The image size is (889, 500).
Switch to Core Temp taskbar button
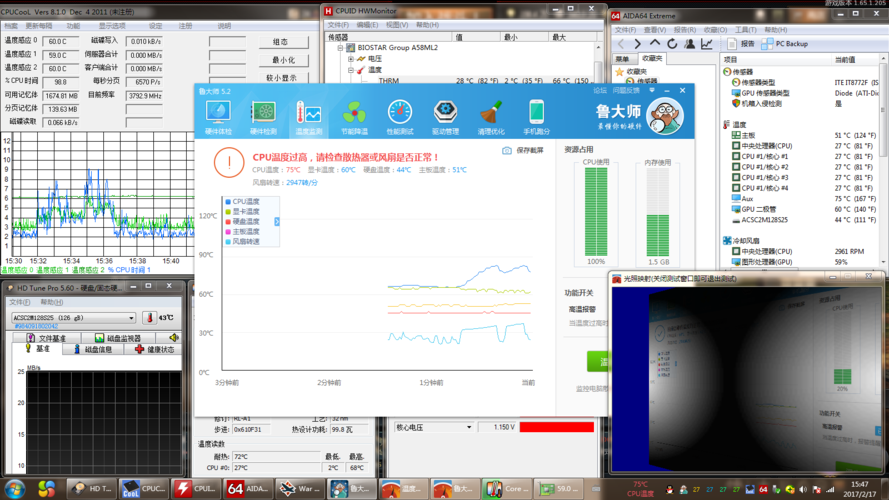click(507, 488)
